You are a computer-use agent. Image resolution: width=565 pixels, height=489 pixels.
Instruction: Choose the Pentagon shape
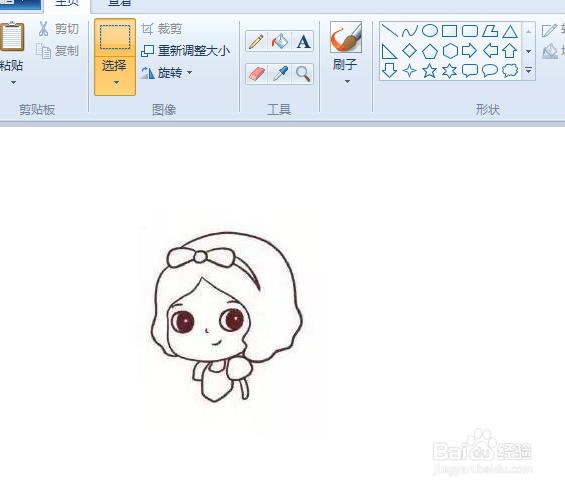click(430, 51)
